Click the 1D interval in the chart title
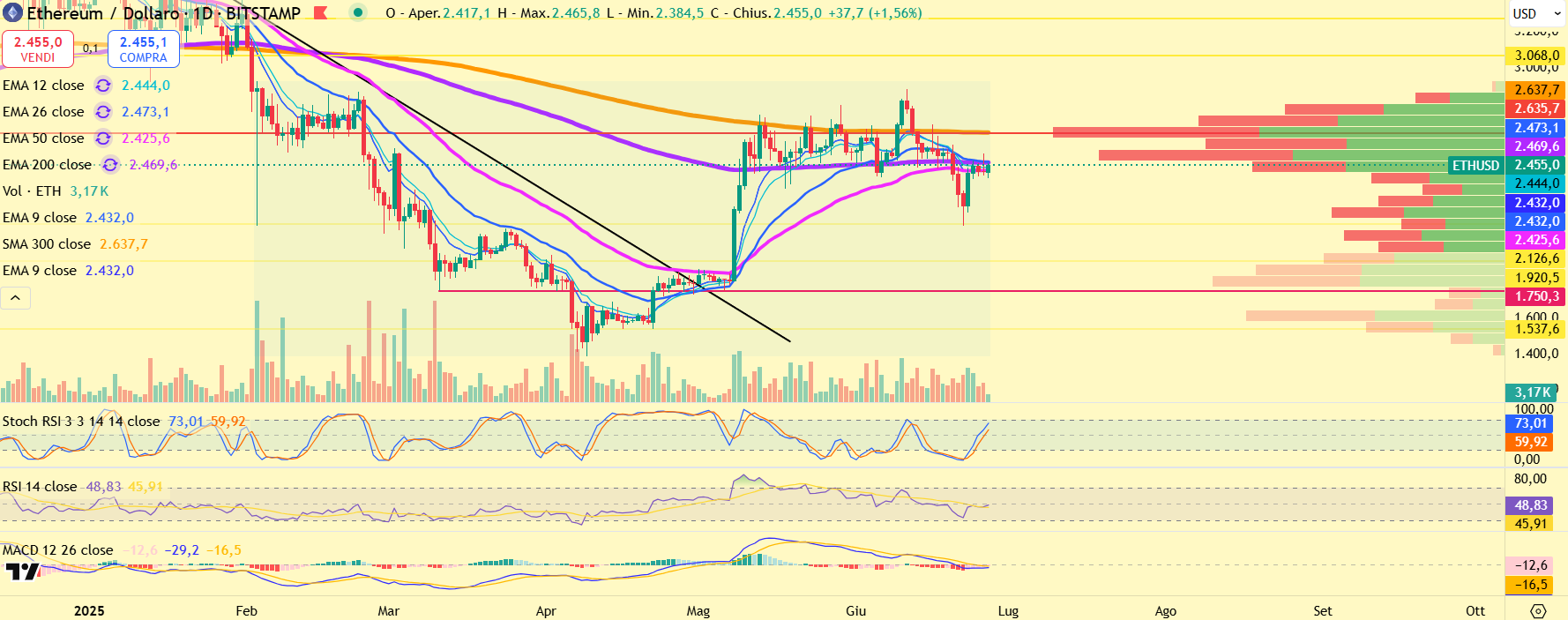The image size is (1568, 620). 203,13
